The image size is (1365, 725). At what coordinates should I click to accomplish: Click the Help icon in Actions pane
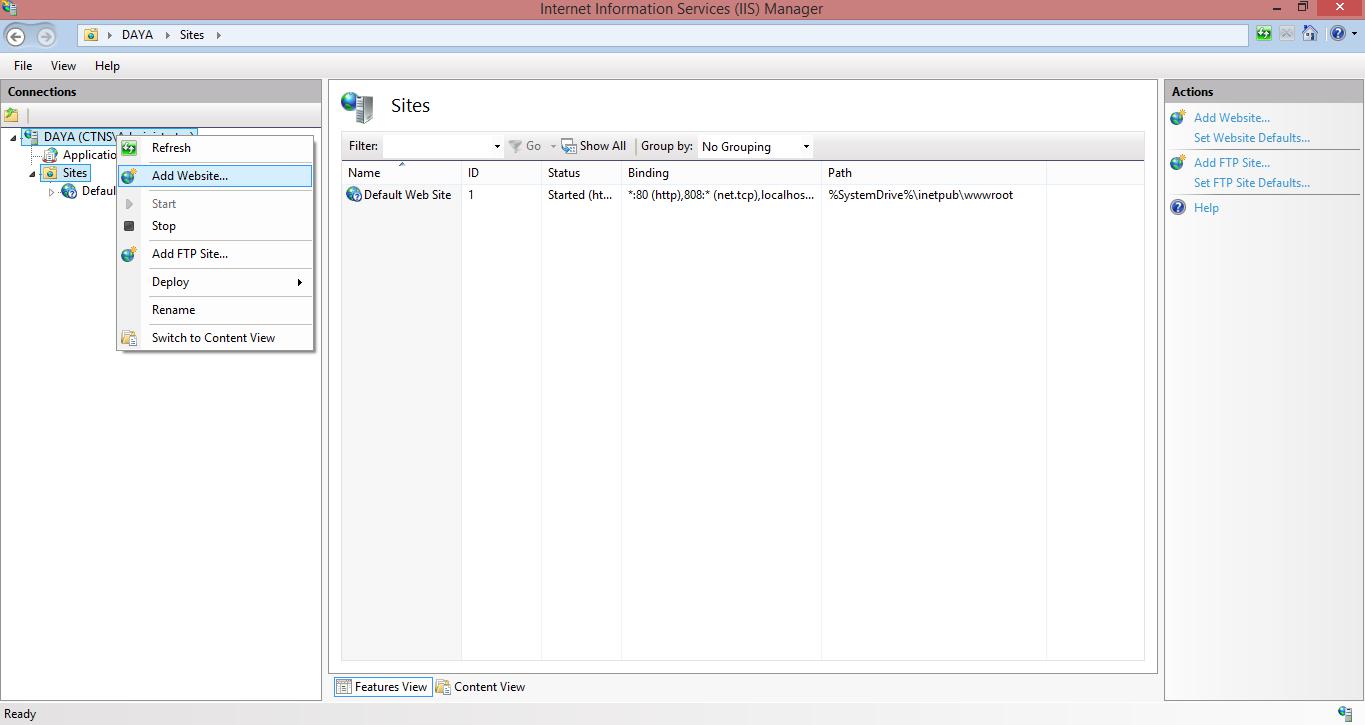(x=1178, y=208)
